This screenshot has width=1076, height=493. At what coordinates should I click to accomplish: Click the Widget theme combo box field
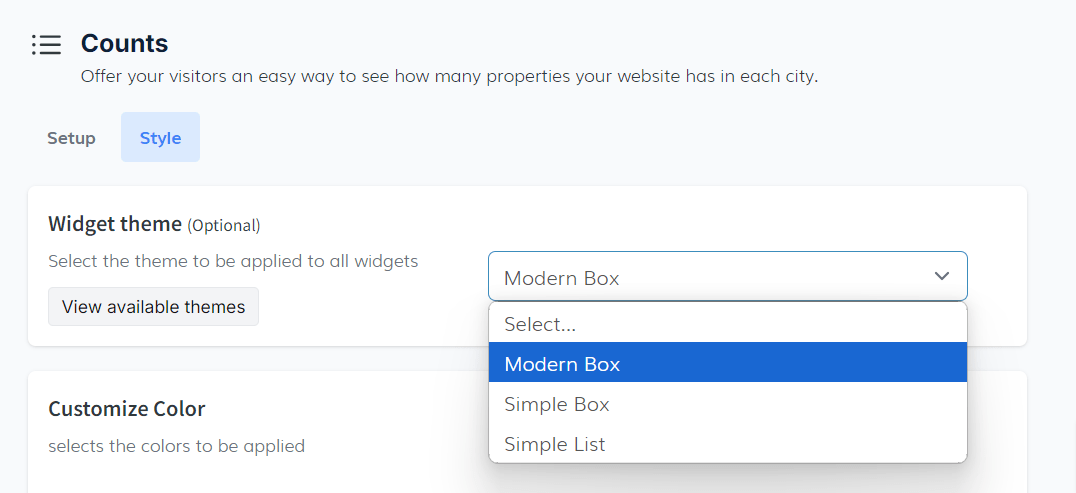(700, 277)
